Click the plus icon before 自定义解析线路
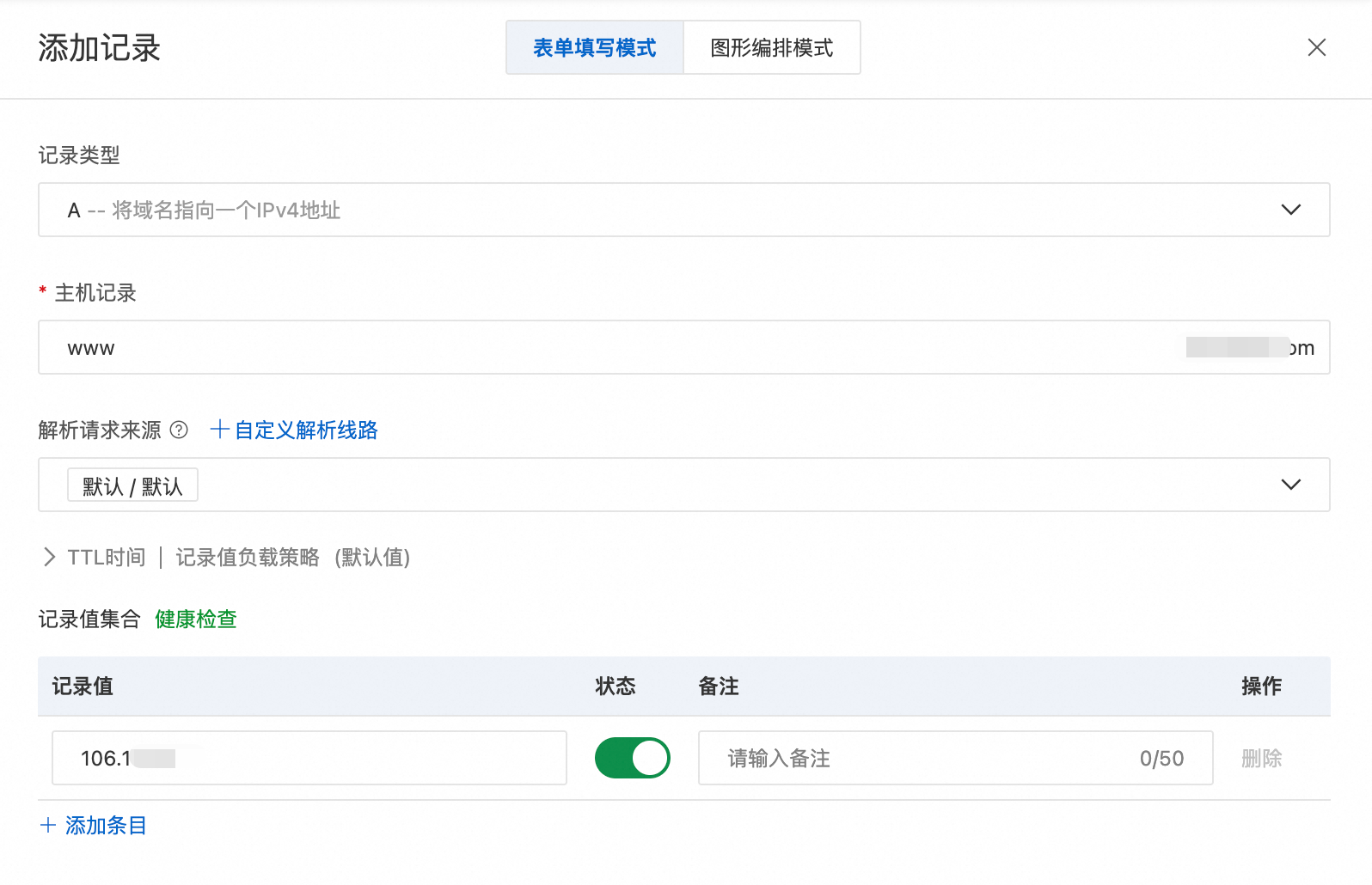The width and height of the screenshot is (1372, 885). coord(219,430)
